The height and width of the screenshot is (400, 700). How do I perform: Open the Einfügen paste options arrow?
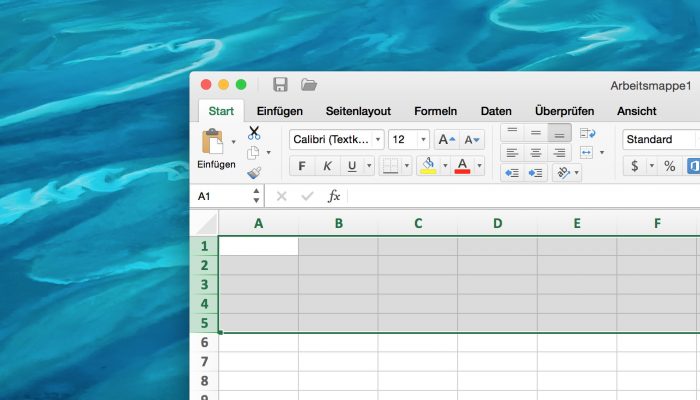[233, 142]
